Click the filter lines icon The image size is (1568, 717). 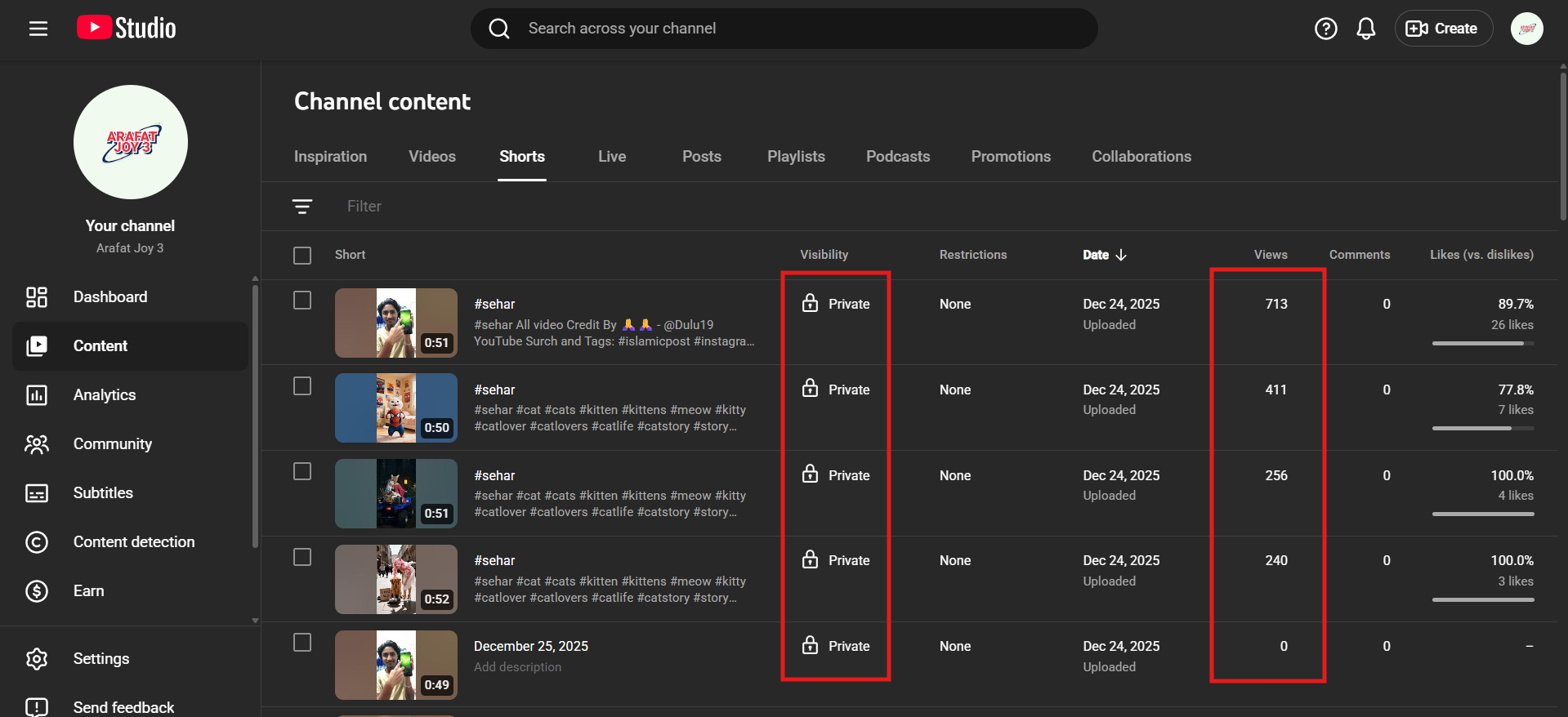(302, 207)
